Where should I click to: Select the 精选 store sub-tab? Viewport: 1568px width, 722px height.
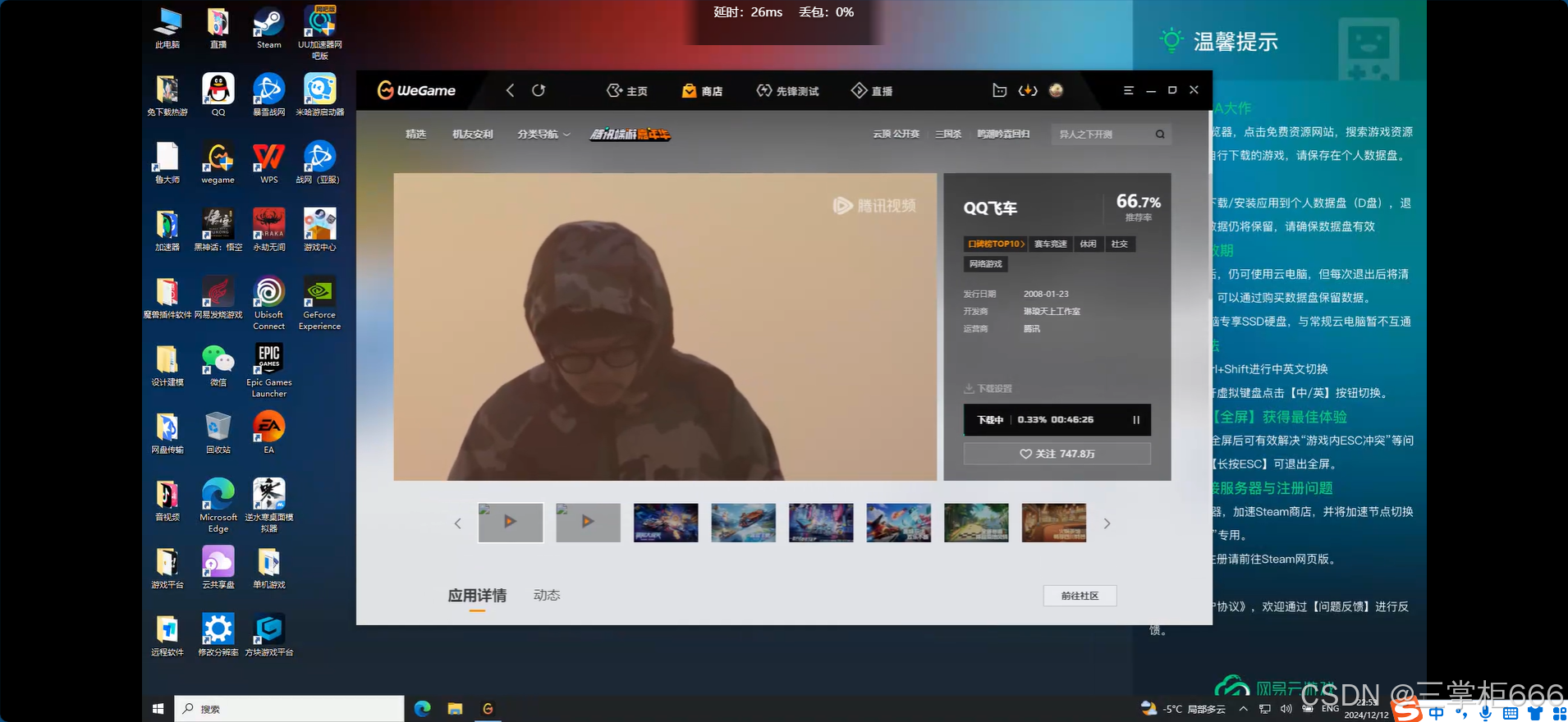point(415,134)
